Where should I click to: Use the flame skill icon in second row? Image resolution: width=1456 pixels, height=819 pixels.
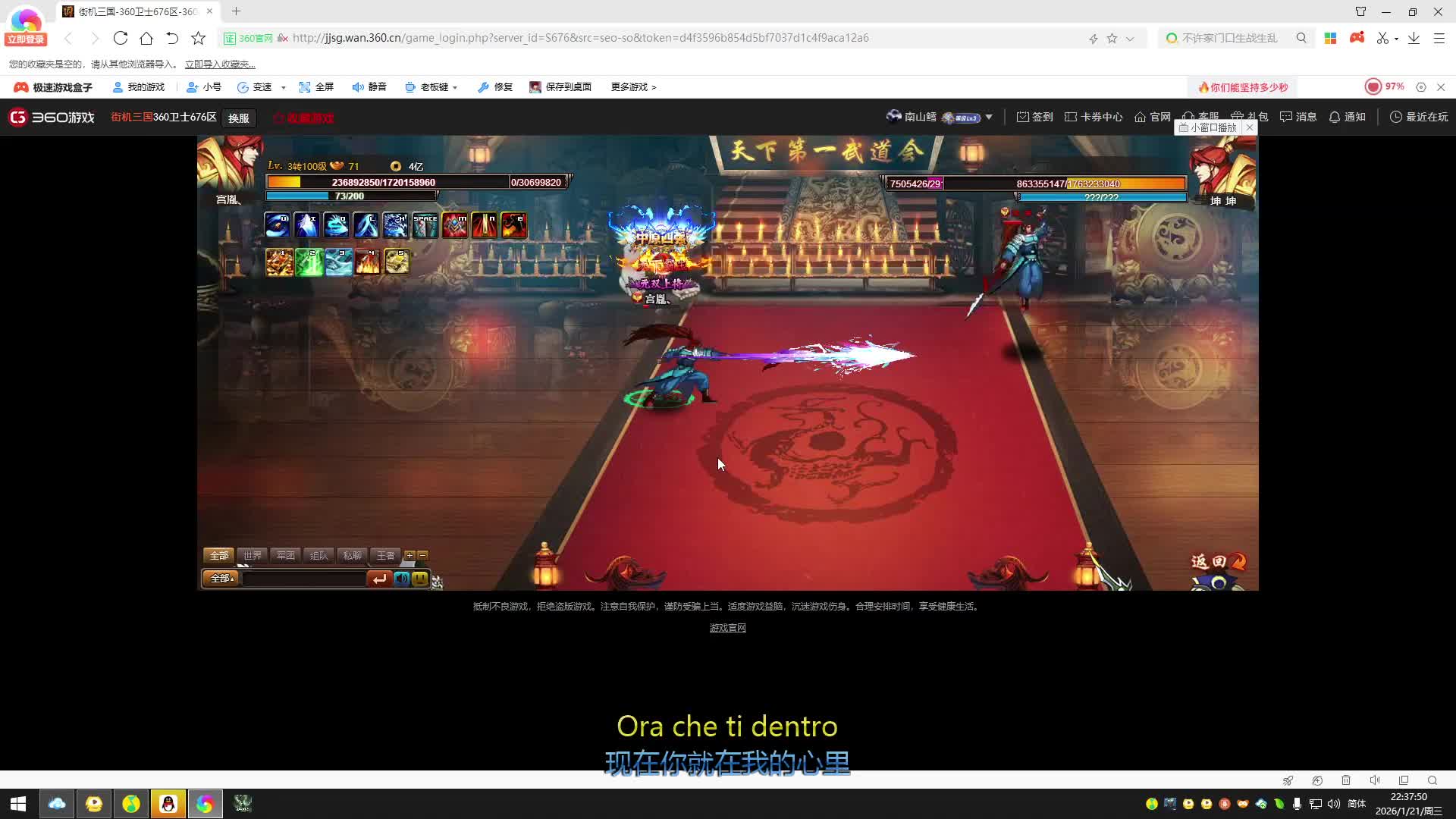(368, 262)
